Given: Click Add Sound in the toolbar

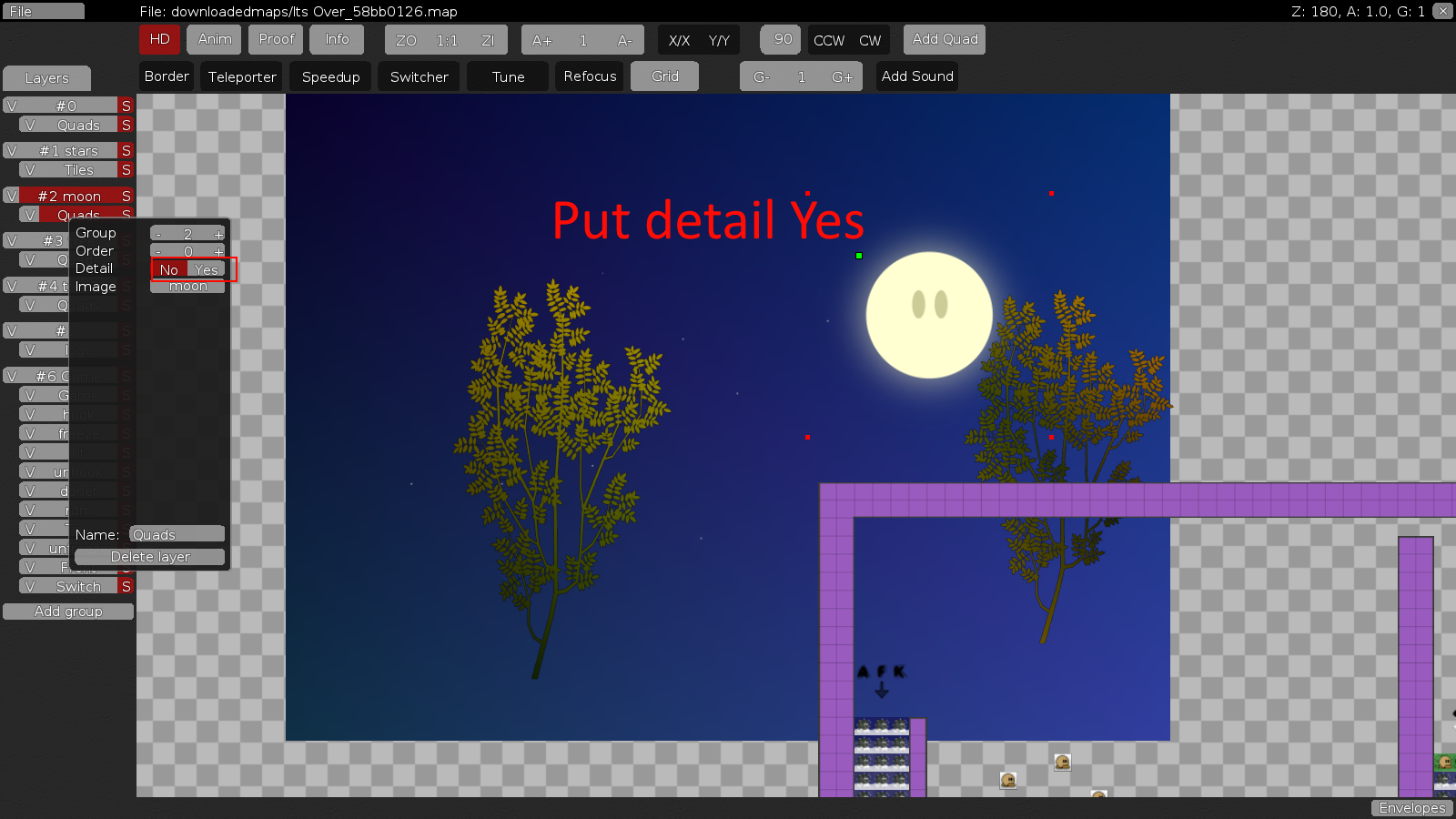Looking at the screenshot, I should click(x=916, y=76).
